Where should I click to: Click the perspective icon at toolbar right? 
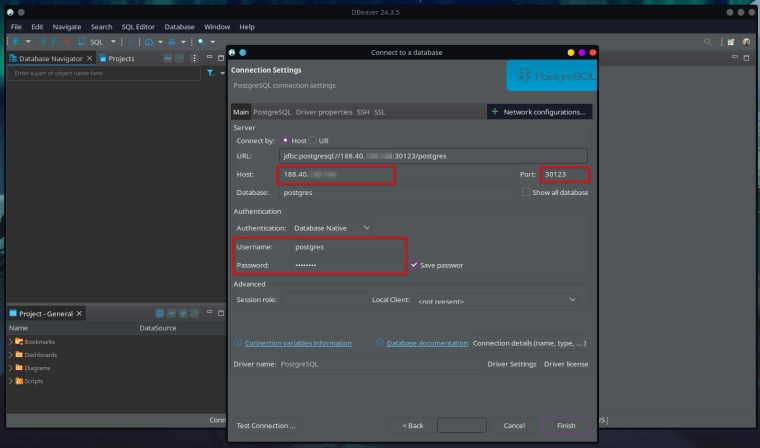tap(731, 42)
